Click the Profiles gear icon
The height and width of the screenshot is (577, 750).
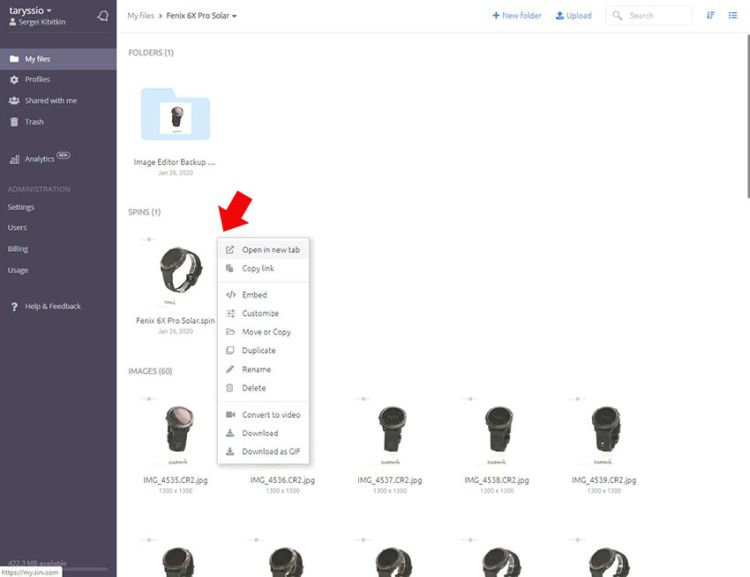[x=14, y=79]
